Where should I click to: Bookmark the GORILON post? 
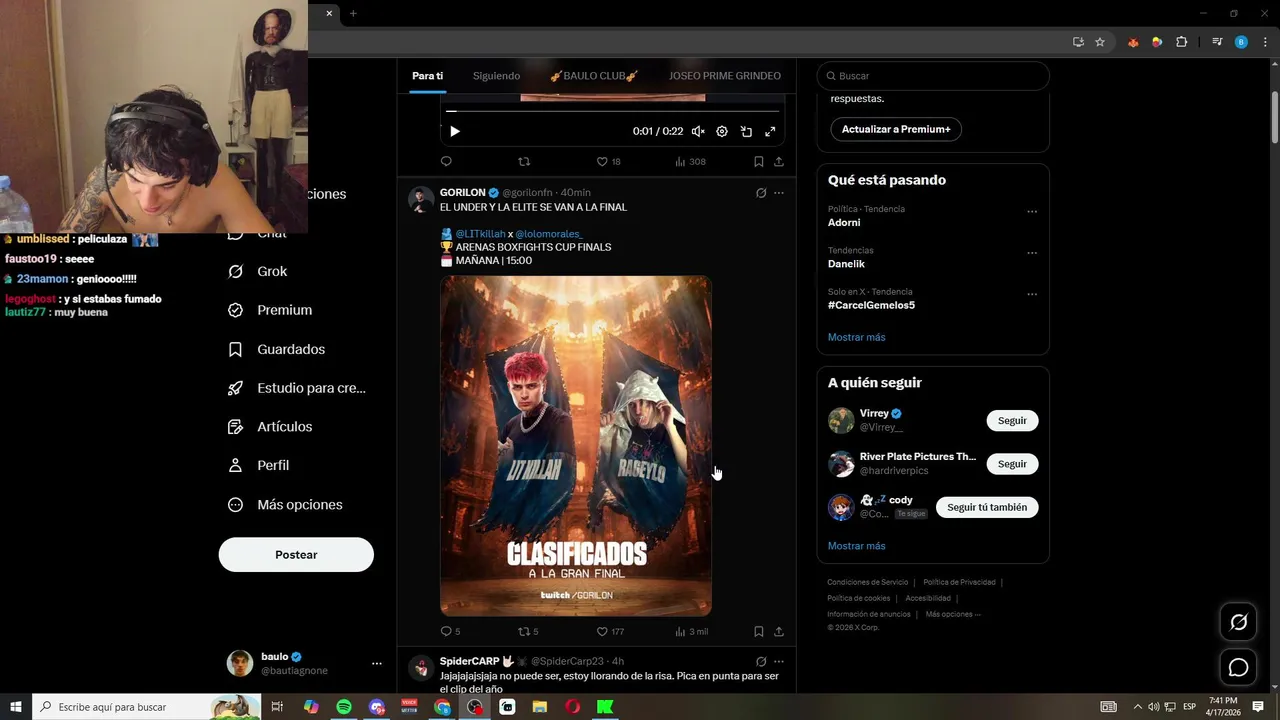point(759,631)
